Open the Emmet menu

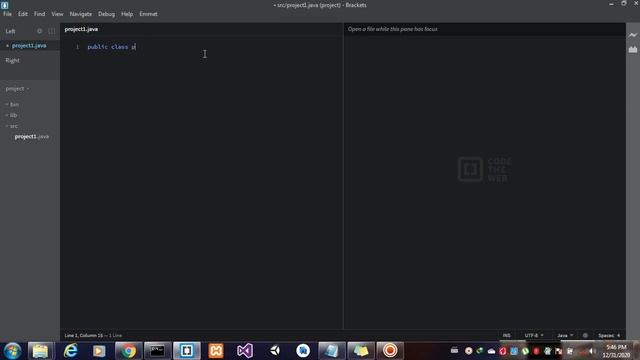coord(148,14)
